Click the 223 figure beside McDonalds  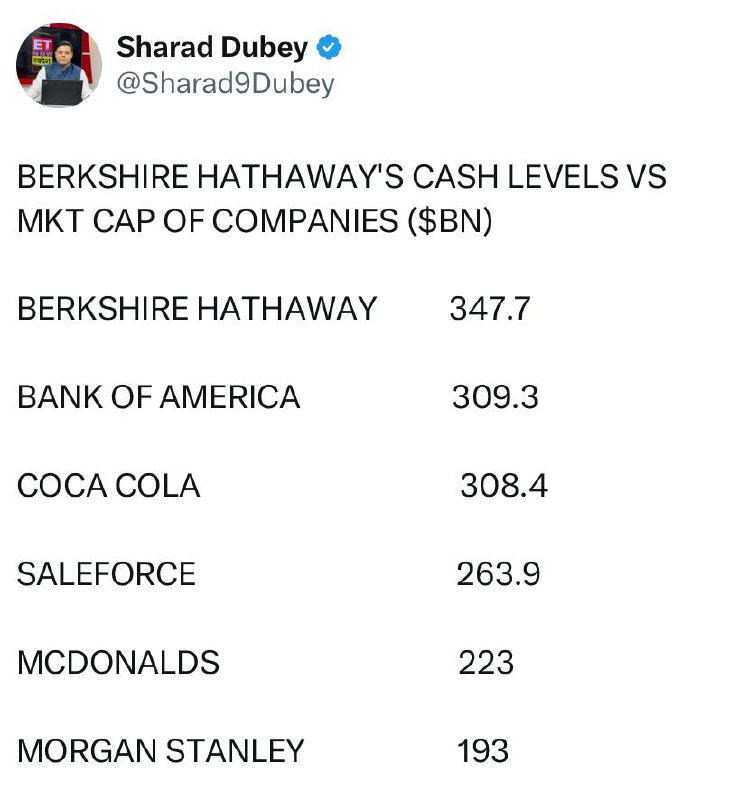click(486, 663)
